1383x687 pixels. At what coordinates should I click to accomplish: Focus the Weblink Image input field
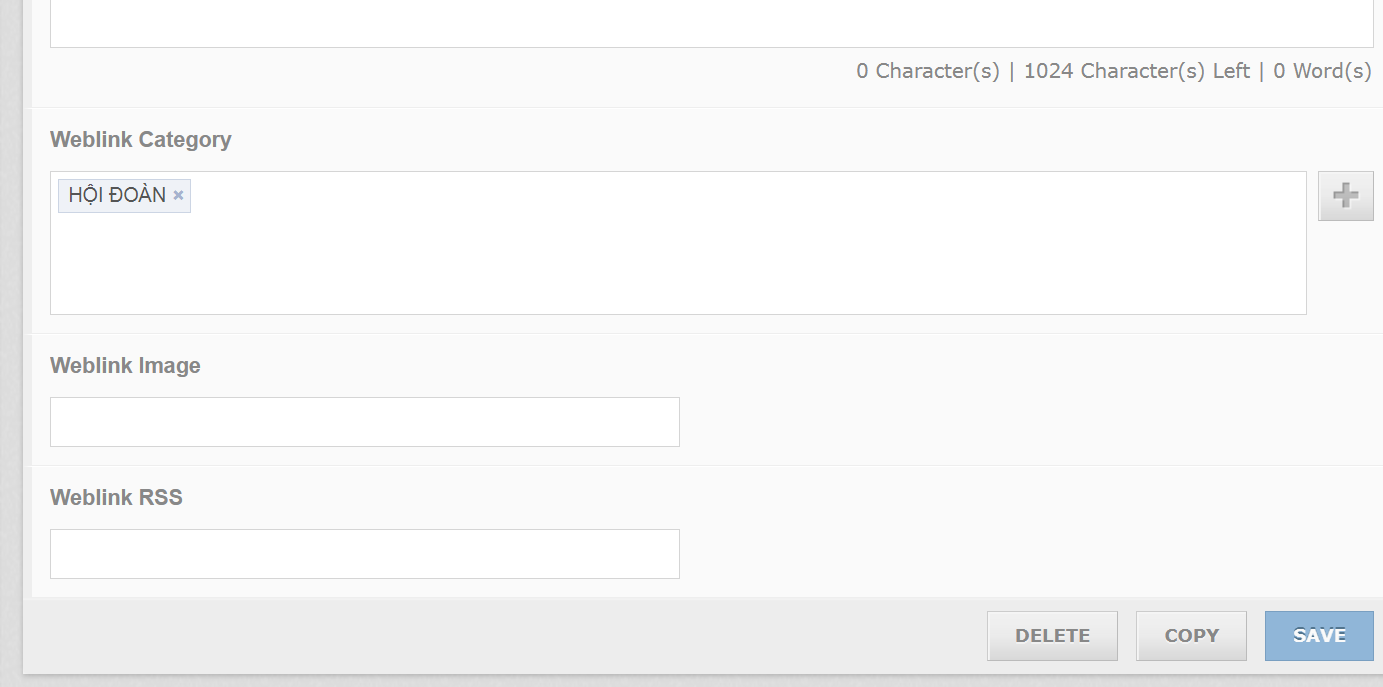(364, 422)
